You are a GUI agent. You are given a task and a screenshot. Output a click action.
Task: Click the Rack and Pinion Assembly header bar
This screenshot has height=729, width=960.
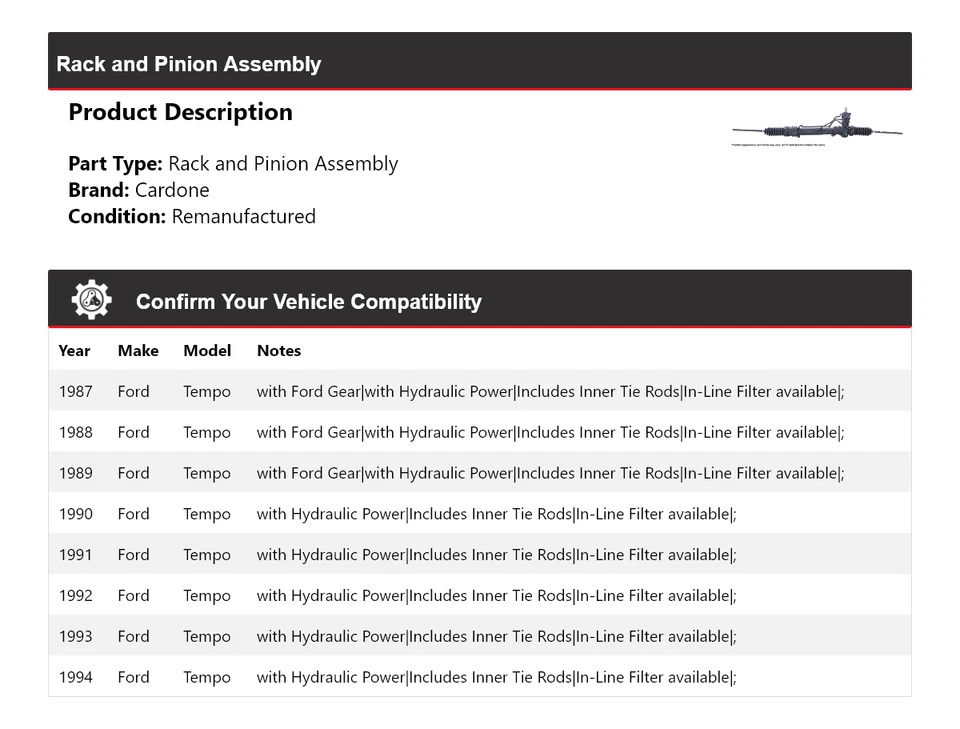tap(480, 63)
